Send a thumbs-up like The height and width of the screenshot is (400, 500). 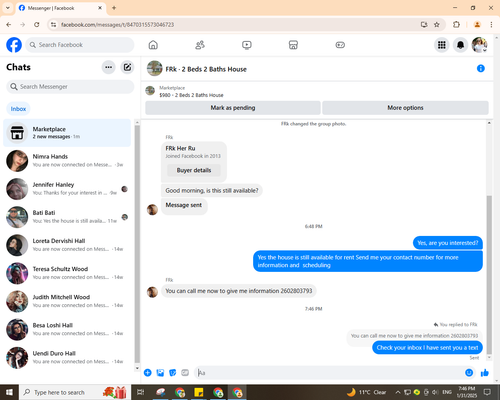point(485,373)
